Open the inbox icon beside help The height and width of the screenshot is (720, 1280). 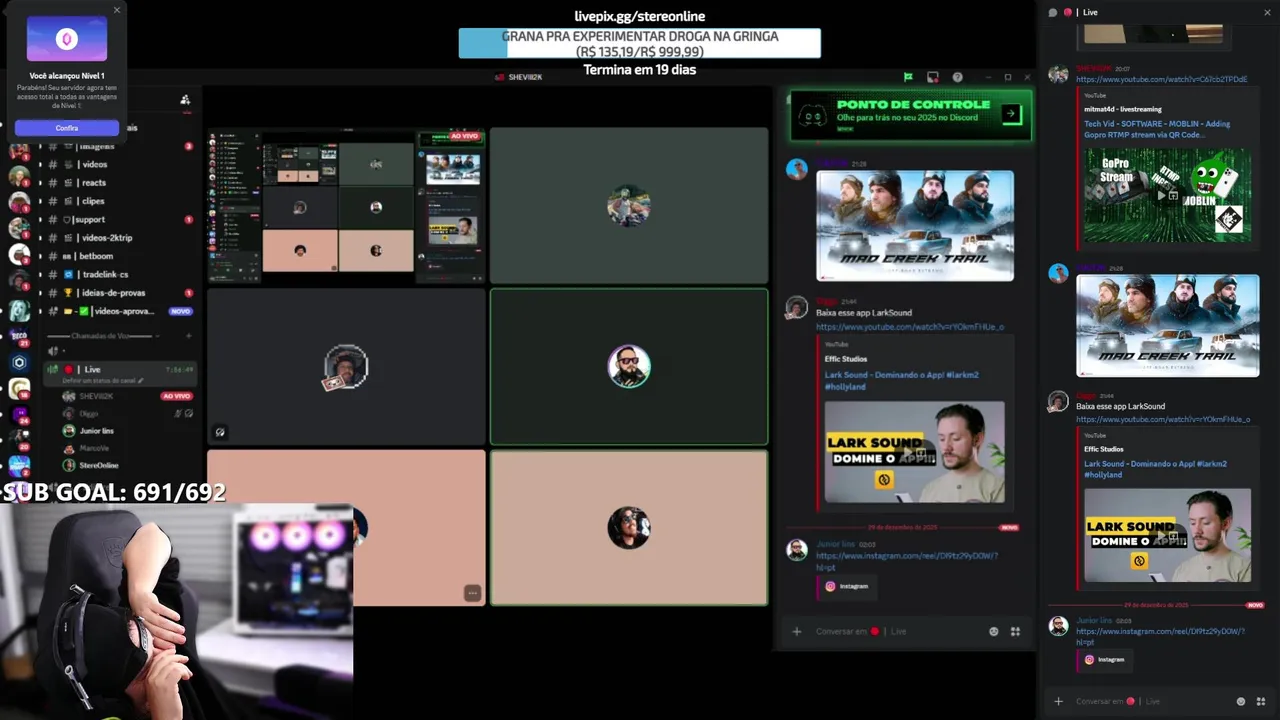[x=933, y=77]
